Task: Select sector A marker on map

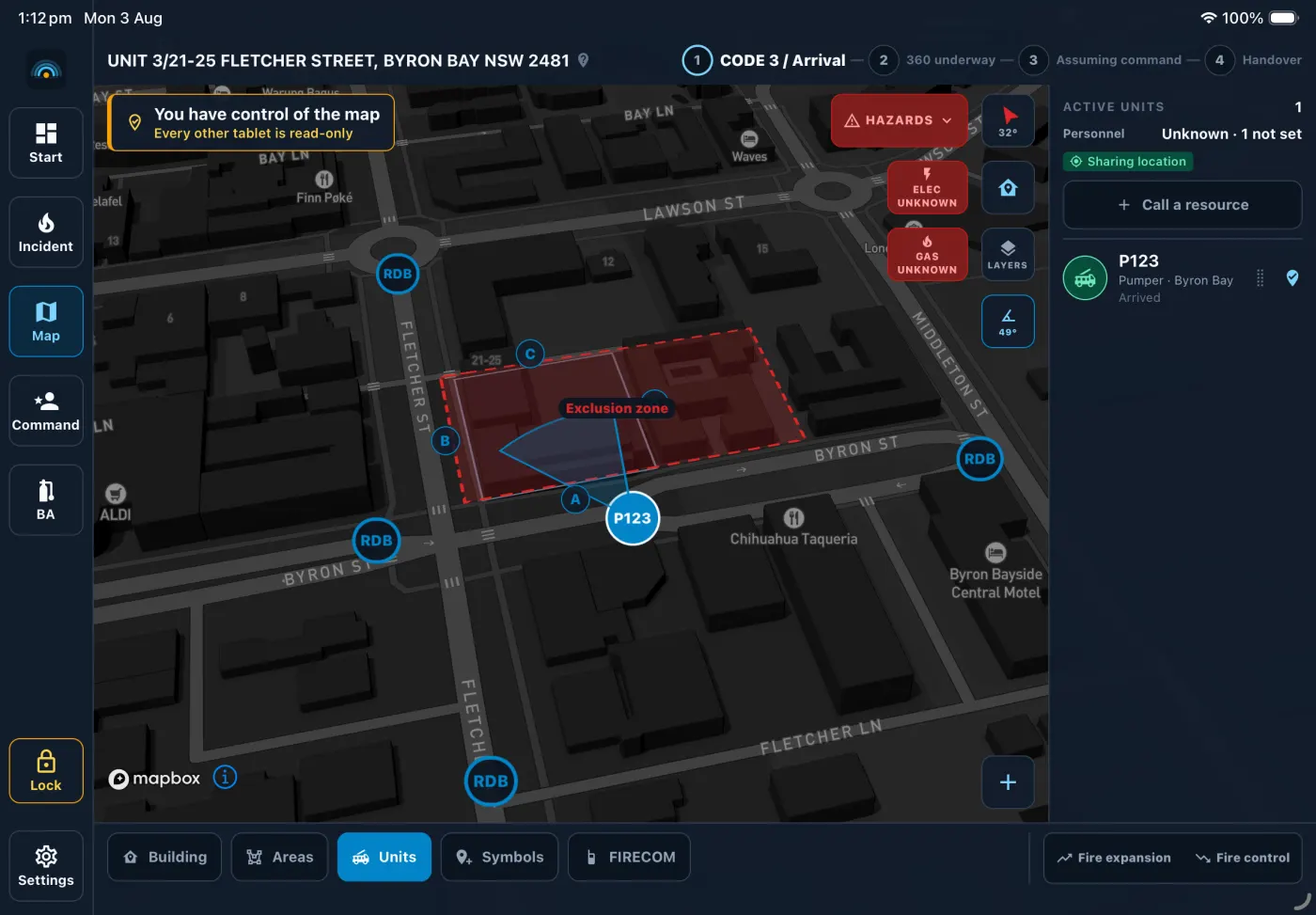Action: [575, 499]
